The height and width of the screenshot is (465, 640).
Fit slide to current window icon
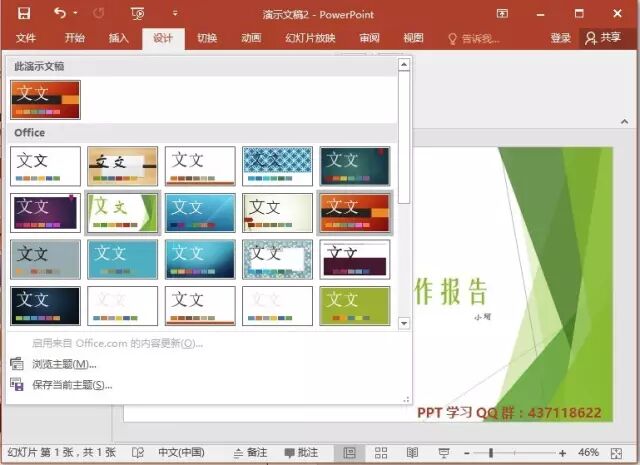click(616, 453)
